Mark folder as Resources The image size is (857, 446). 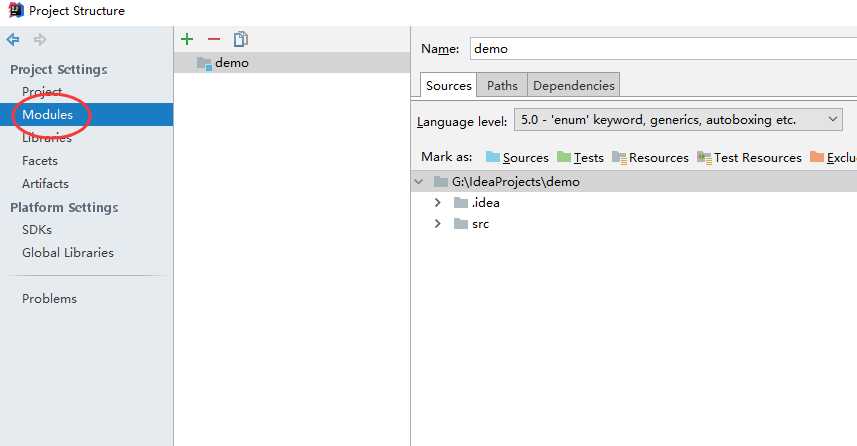click(x=650, y=157)
